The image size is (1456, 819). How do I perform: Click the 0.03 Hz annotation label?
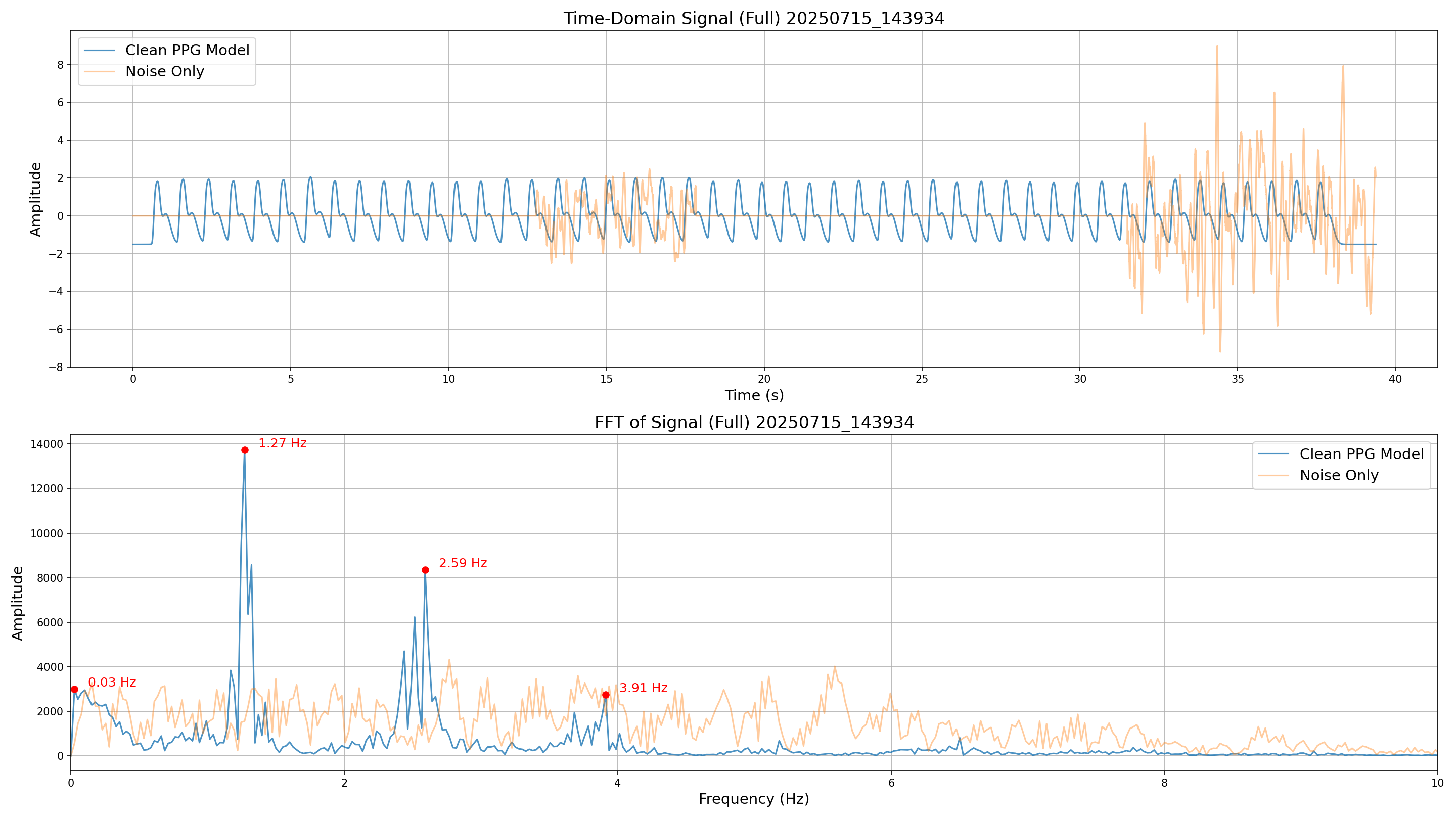[x=112, y=682]
